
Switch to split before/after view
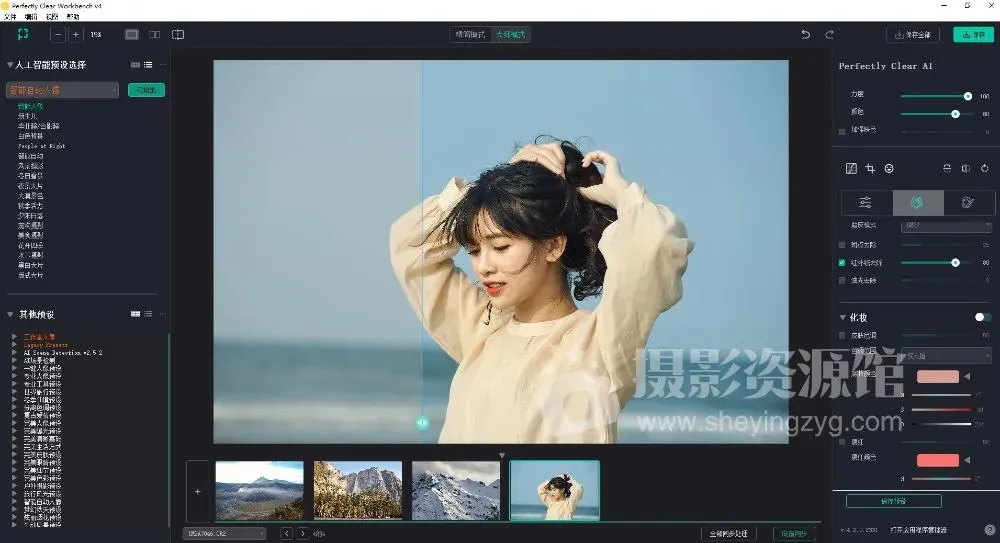178,34
